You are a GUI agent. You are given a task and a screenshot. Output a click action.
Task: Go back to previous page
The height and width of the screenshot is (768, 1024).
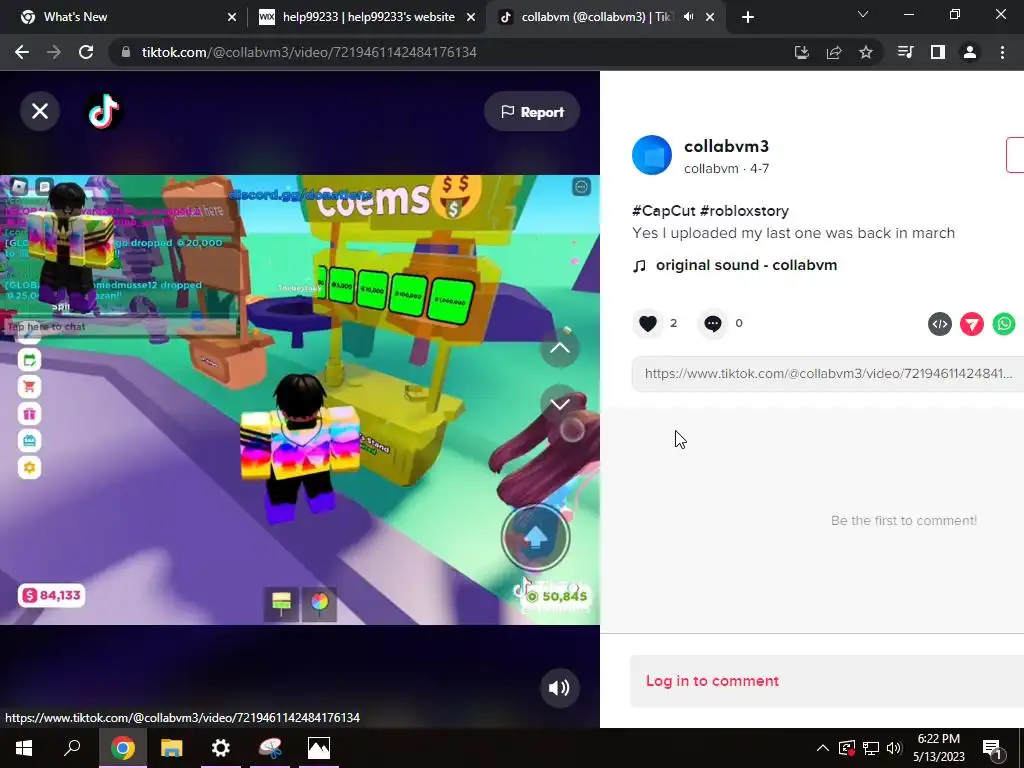pos(22,52)
